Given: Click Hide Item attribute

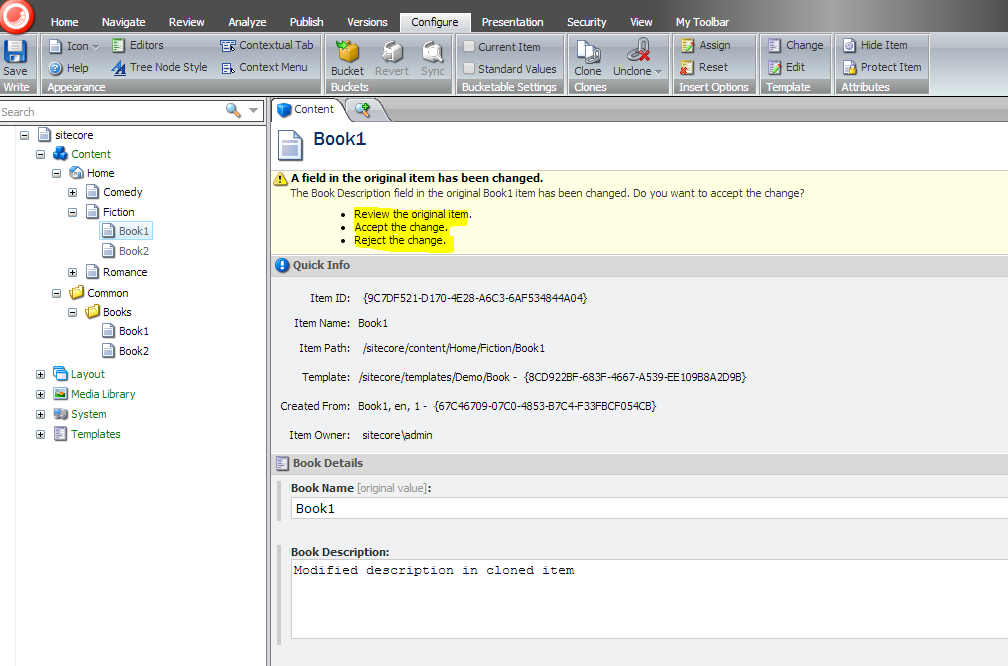Looking at the screenshot, I should pos(876,45).
